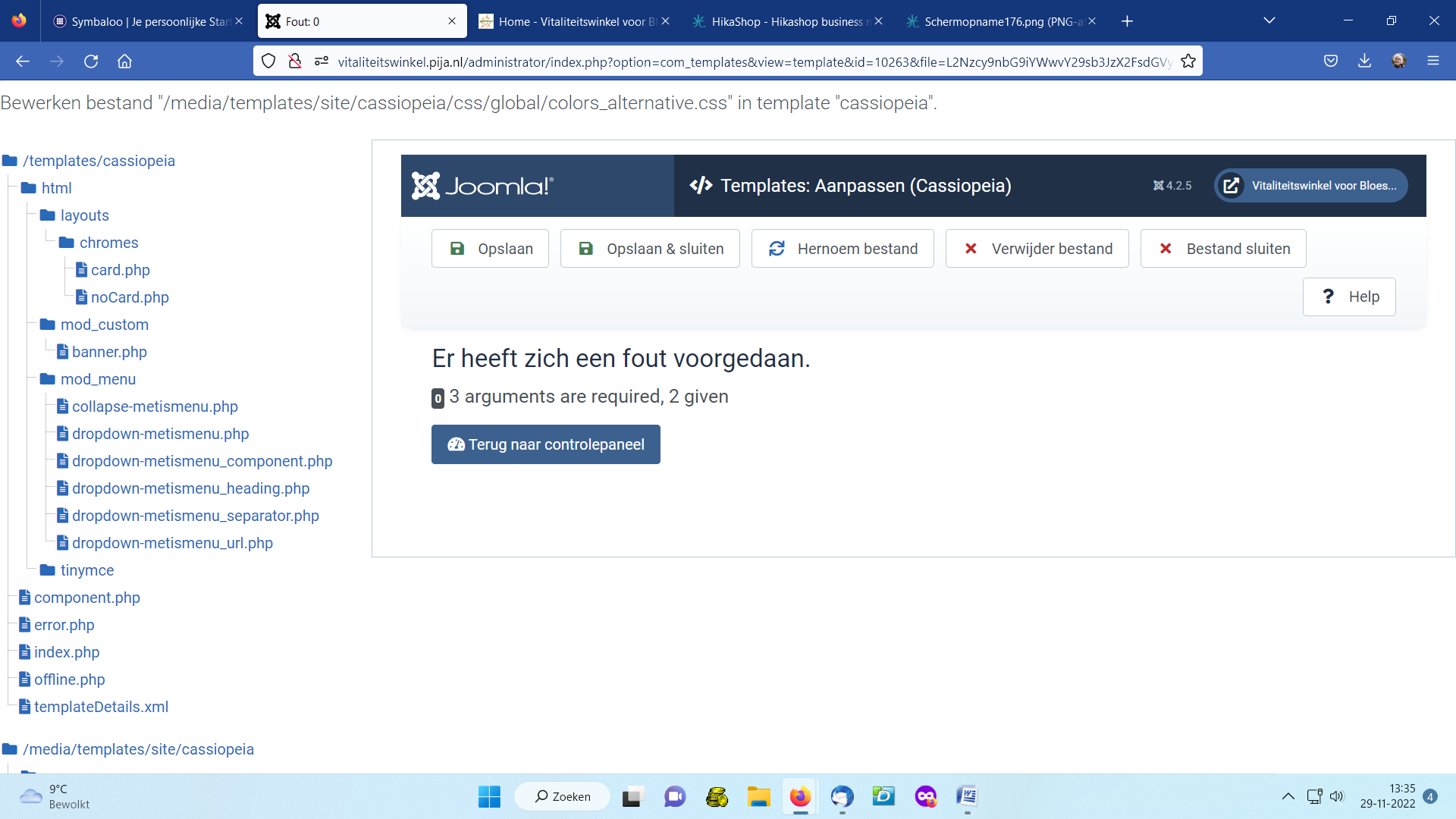Click Opslaan & sluiten button

pos(650,249)
